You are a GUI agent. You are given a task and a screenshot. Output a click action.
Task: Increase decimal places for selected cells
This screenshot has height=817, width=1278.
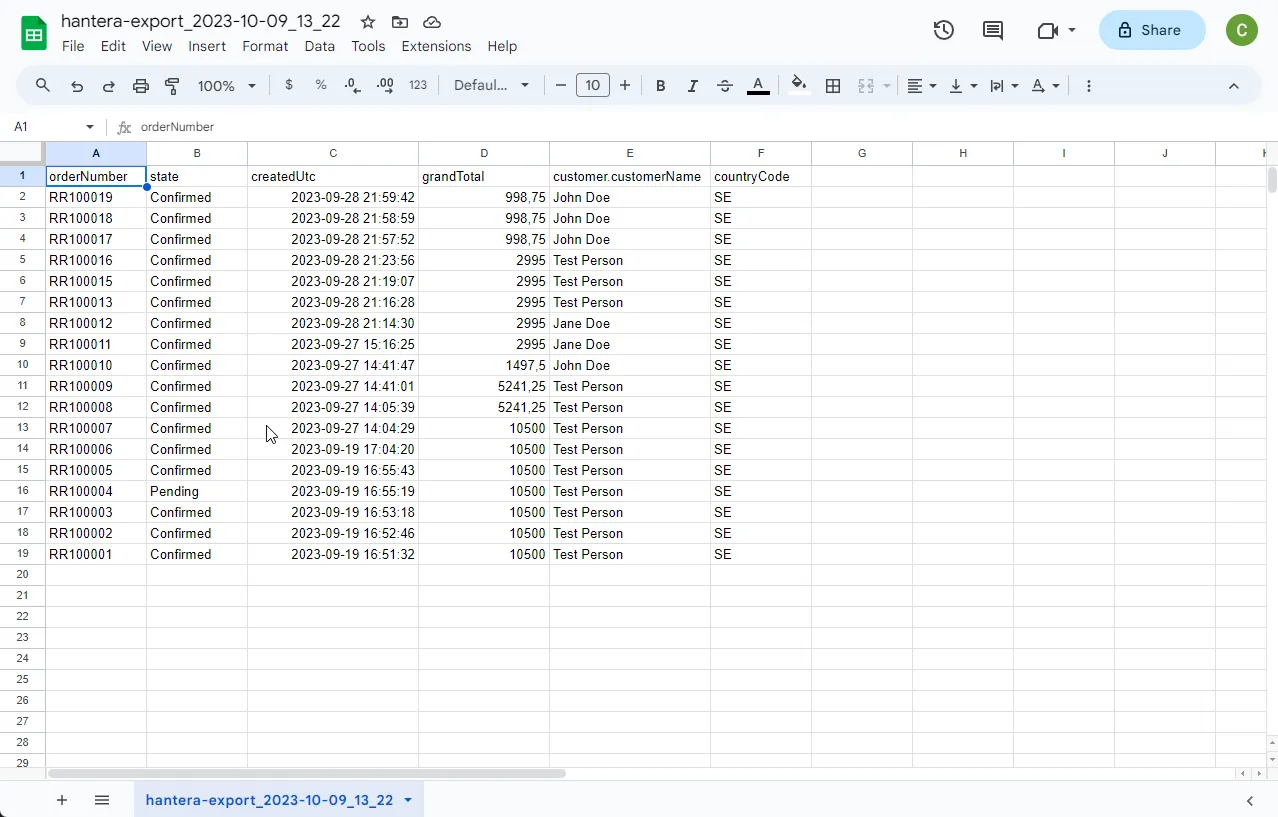tap(384, 85)
